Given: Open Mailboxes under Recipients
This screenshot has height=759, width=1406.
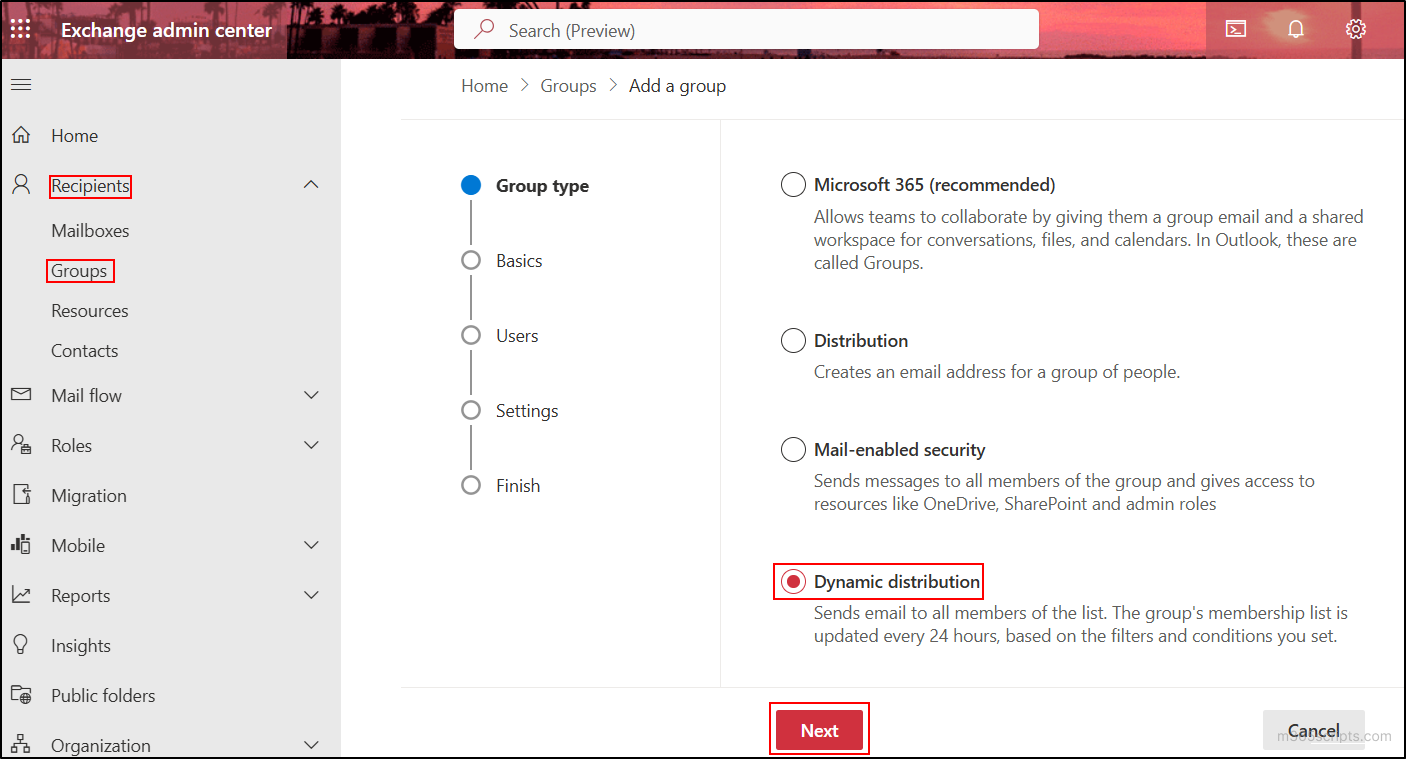Looking at the screenshot, I should click(x=90, y=231).
